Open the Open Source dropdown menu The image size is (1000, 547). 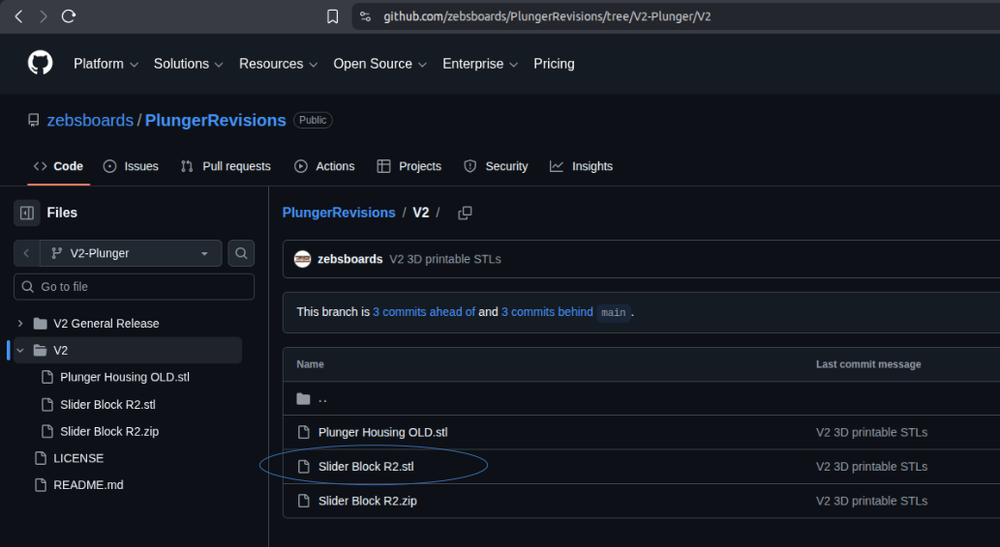(379, 64)
